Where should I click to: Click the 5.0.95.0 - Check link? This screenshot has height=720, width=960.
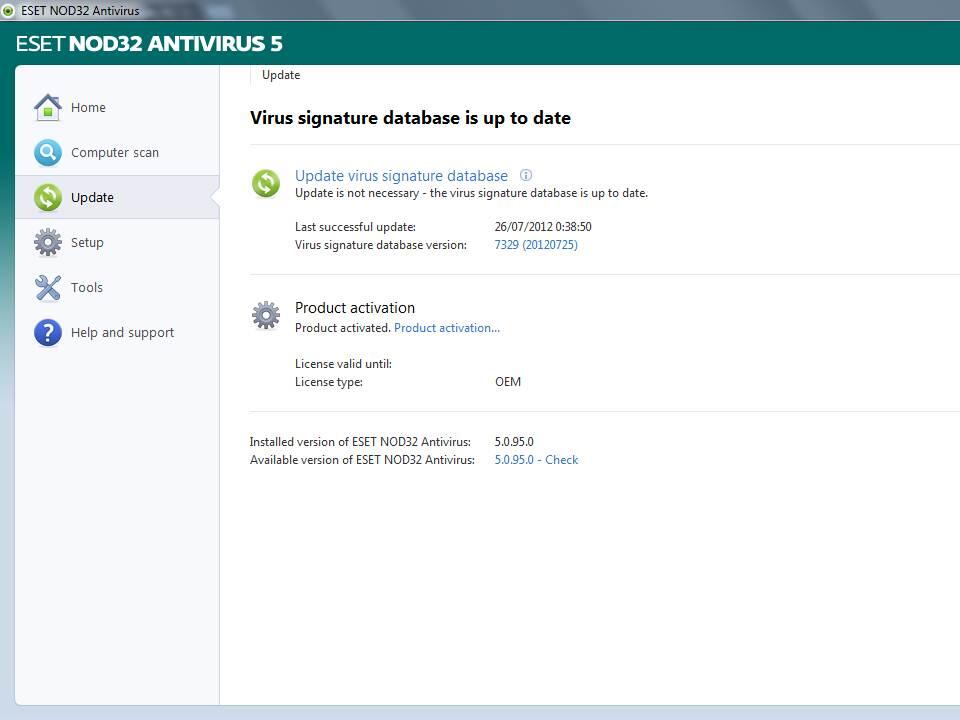(536, 460)
